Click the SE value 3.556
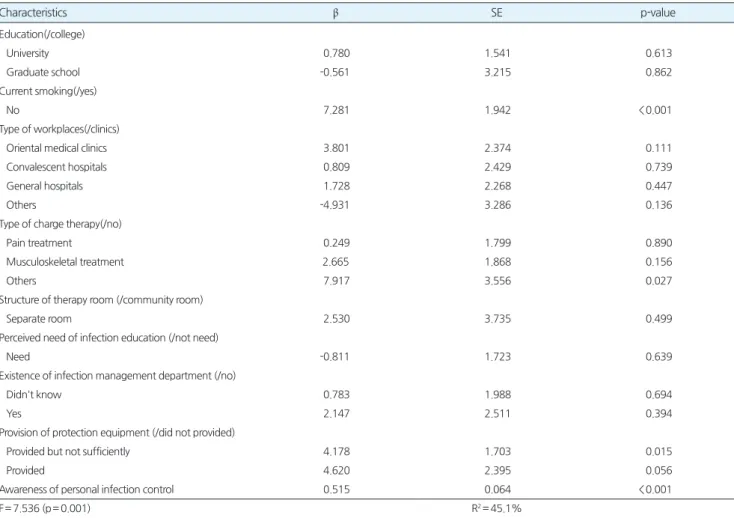 498,281
